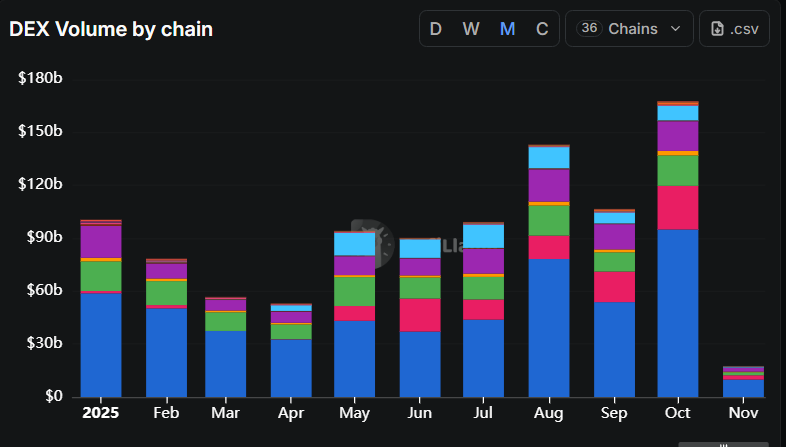Download data with the .csv button
786x447 pixels.
735,29
